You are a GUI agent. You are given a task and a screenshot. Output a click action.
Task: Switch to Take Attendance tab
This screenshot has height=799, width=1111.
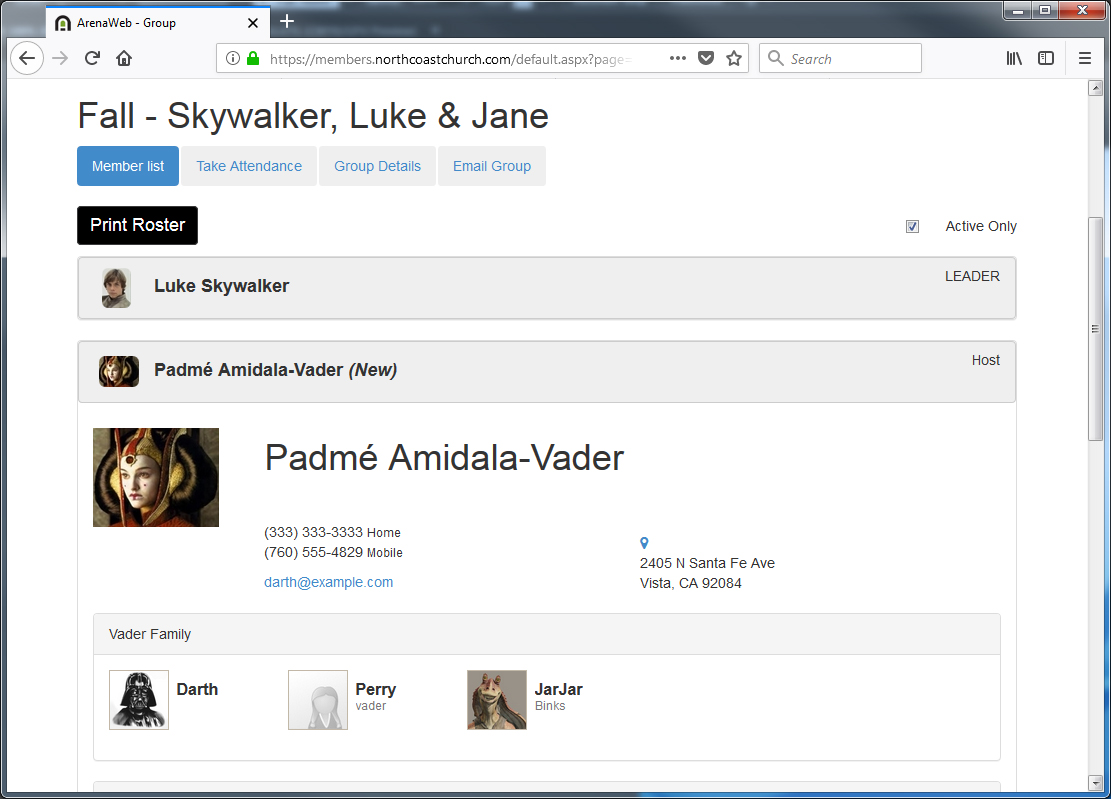(x=249, y=166)
